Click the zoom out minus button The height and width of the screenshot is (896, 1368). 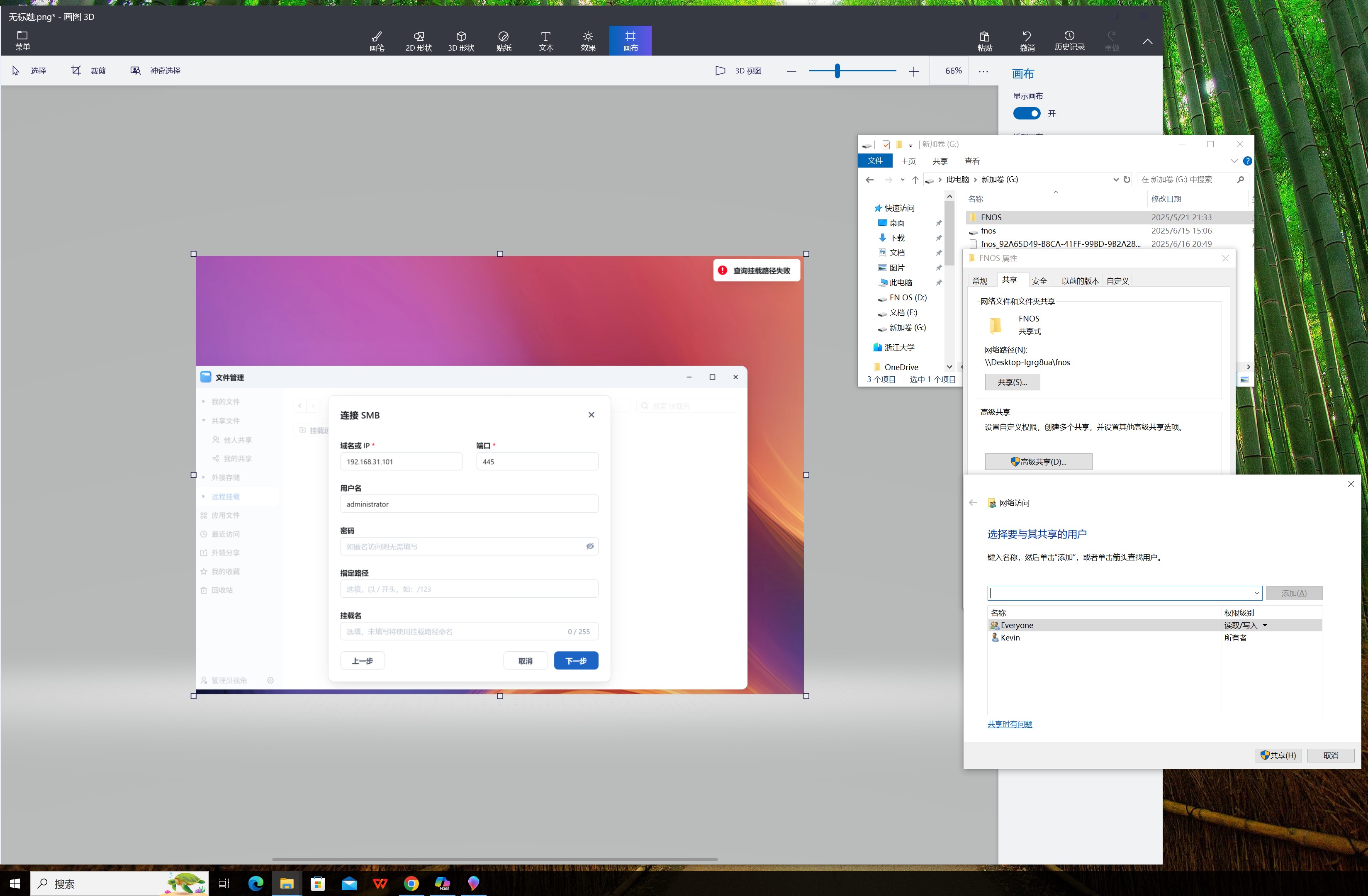click(791, 71)
